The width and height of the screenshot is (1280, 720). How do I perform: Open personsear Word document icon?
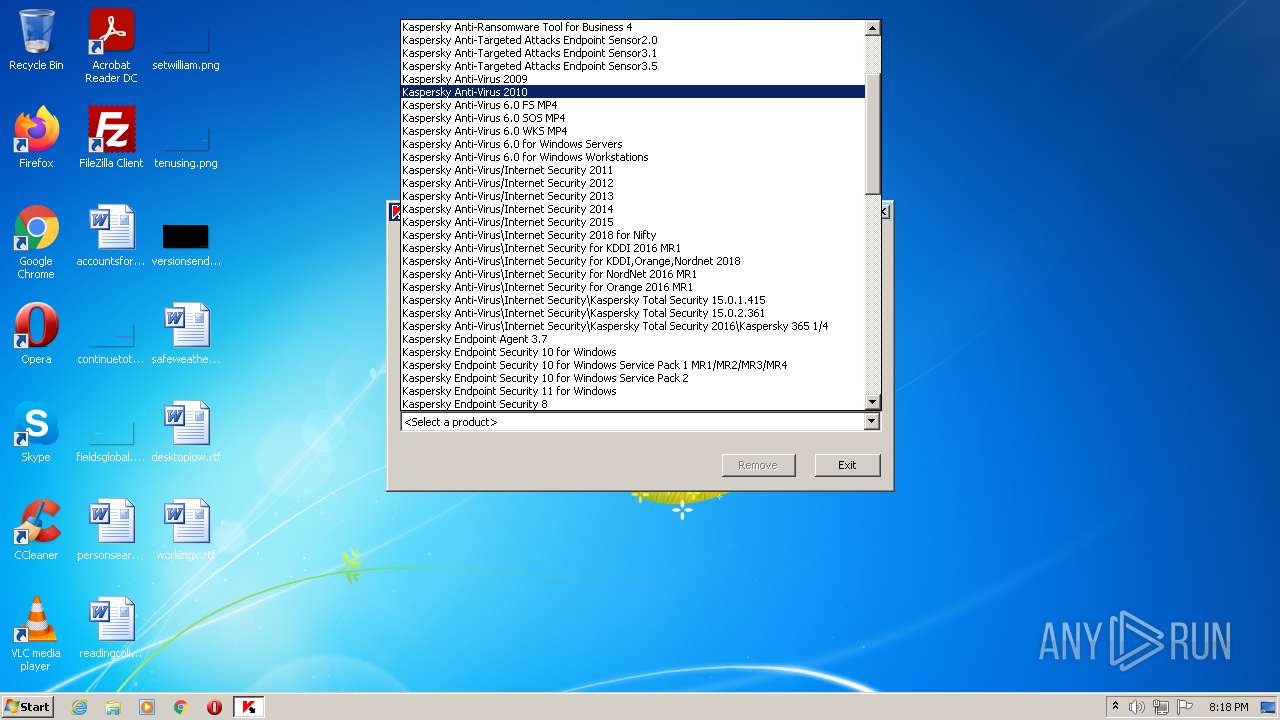pyautogui.click(x=111, y=530)
